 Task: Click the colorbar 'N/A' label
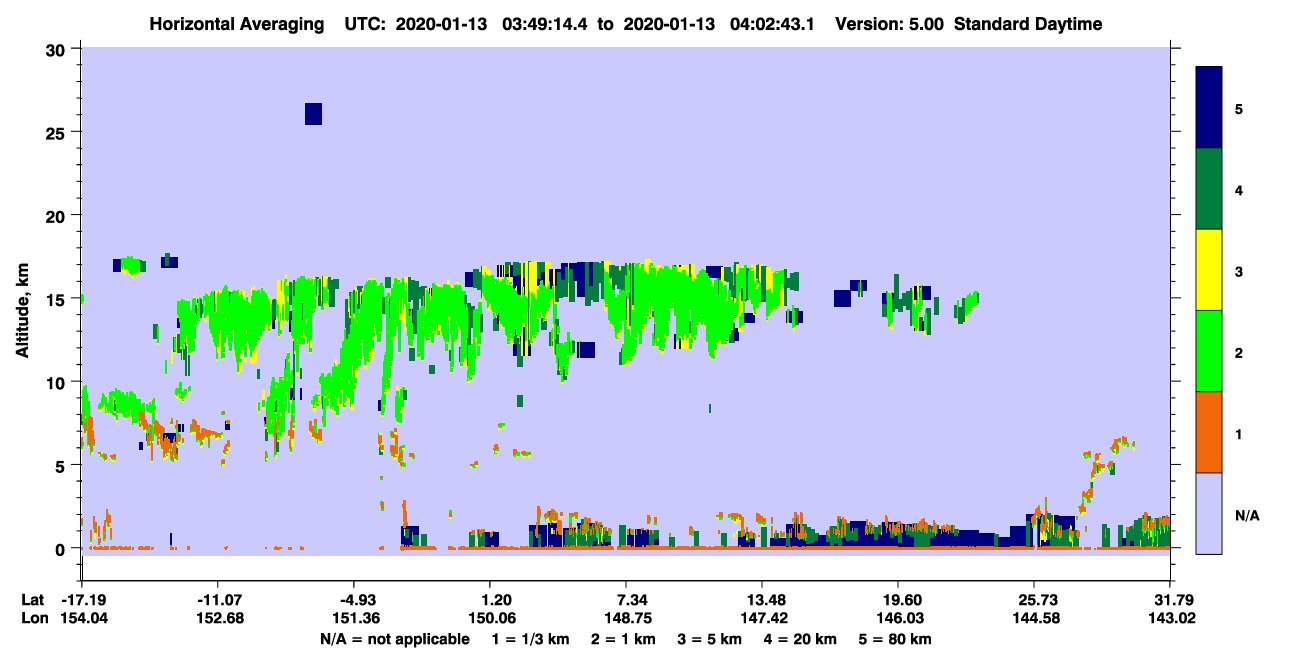pyautogui.click(x=1247, y=515)
